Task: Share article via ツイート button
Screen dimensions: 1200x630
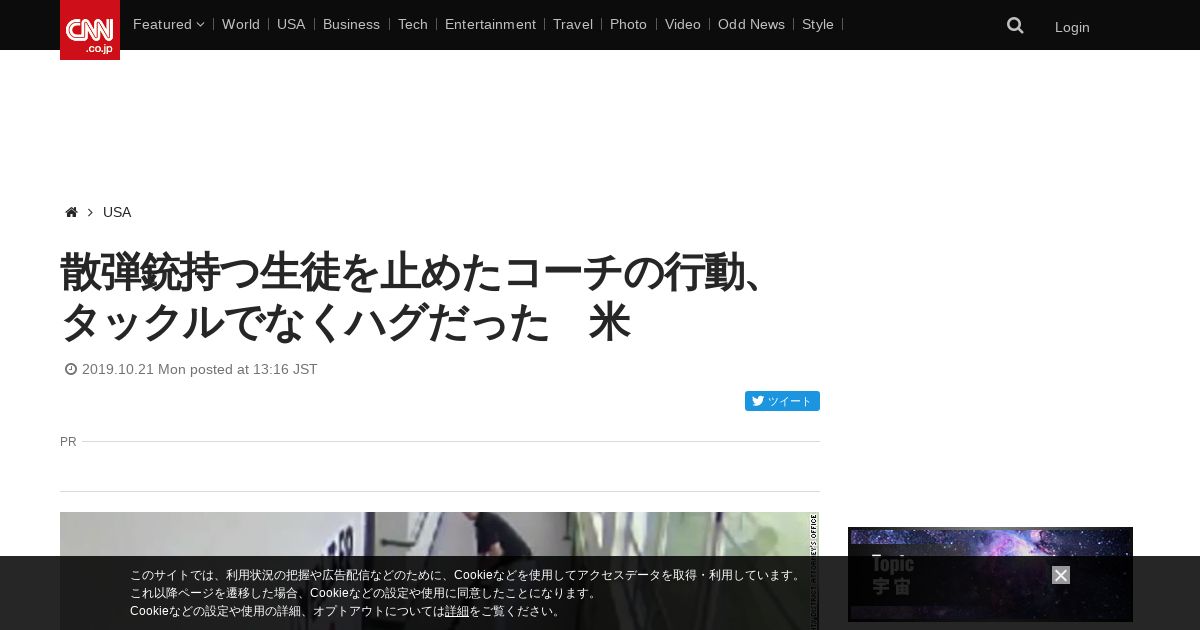Action: pyautogui.click(x=782, y=401)
